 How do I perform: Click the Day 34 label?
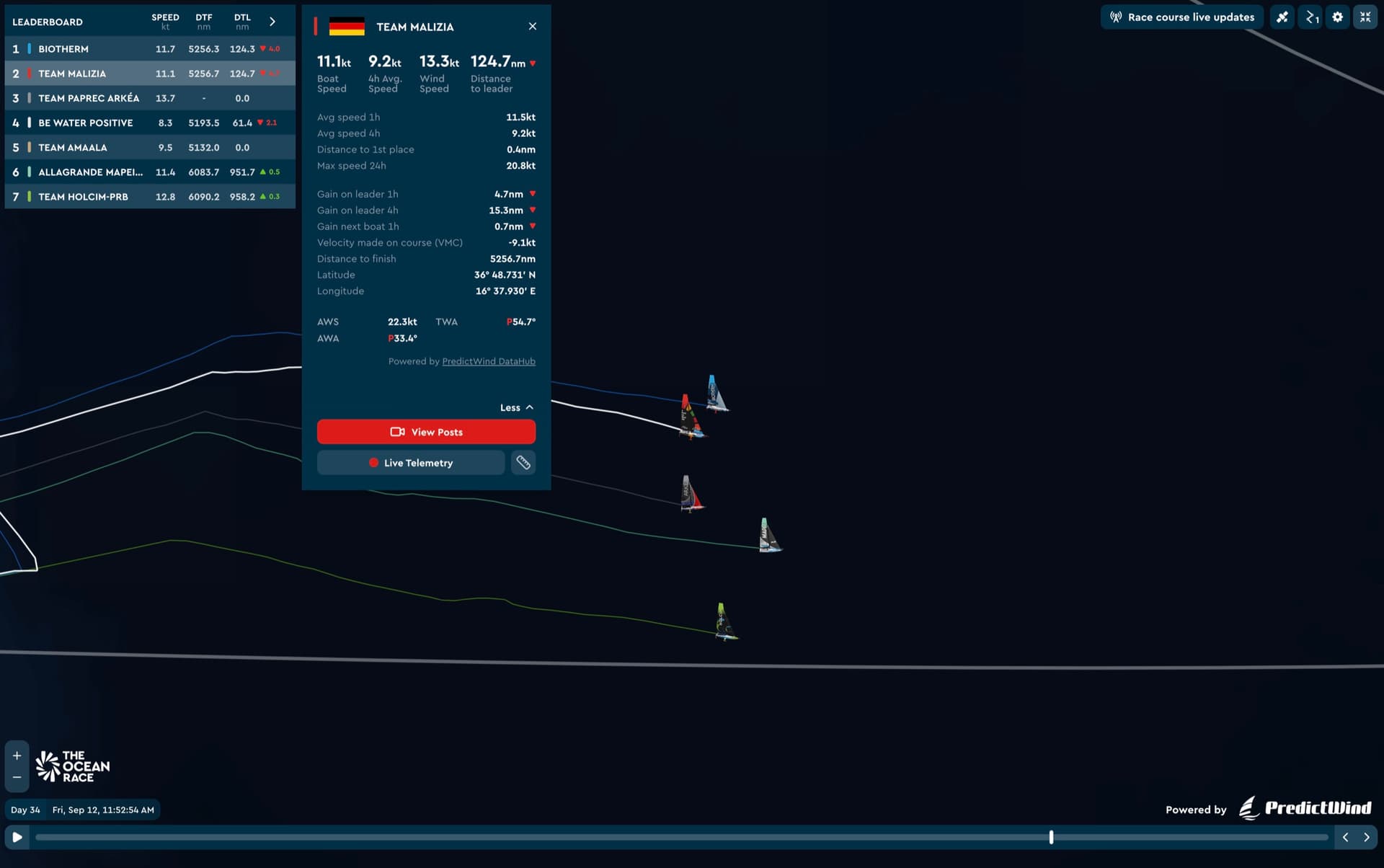point(25,810)
